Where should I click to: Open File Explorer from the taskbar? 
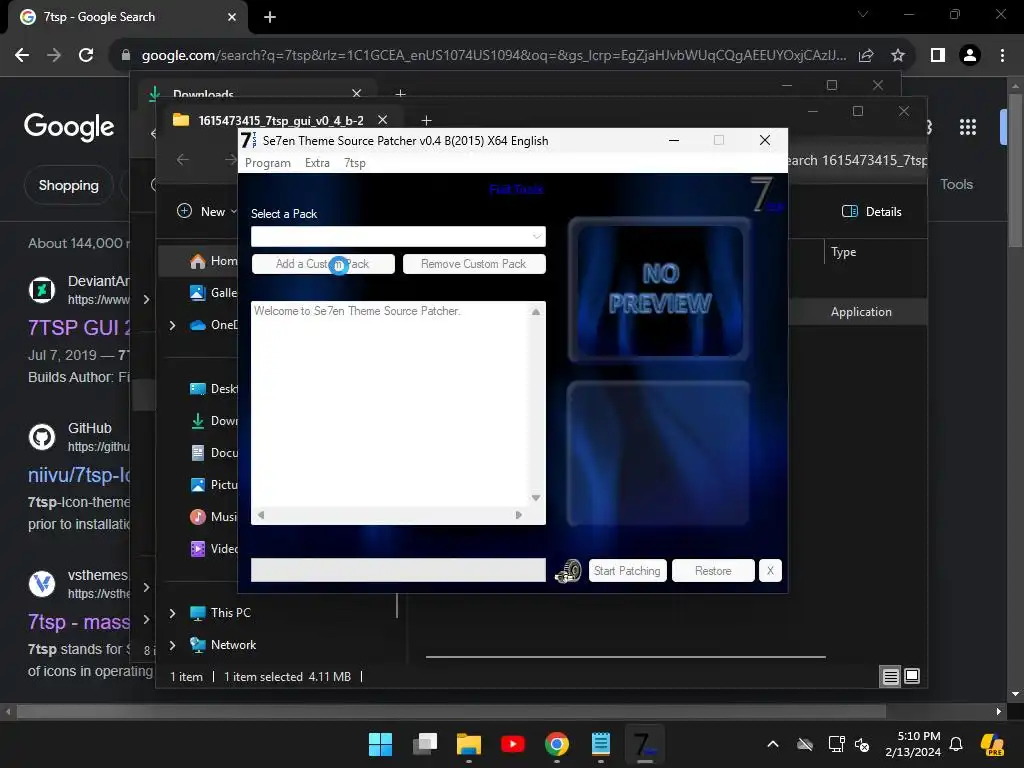point(468,744)
